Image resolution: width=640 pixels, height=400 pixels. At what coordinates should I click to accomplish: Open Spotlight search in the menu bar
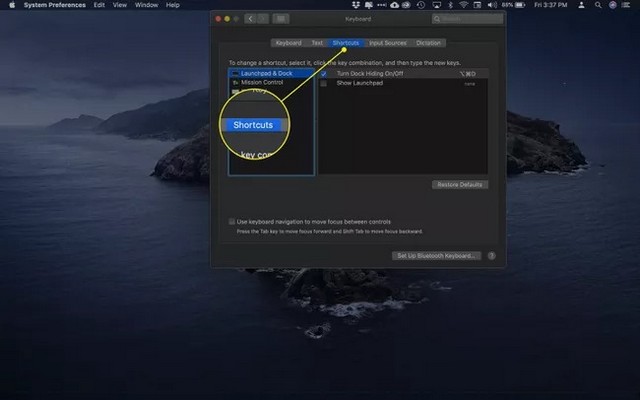[x=601, y=5]
